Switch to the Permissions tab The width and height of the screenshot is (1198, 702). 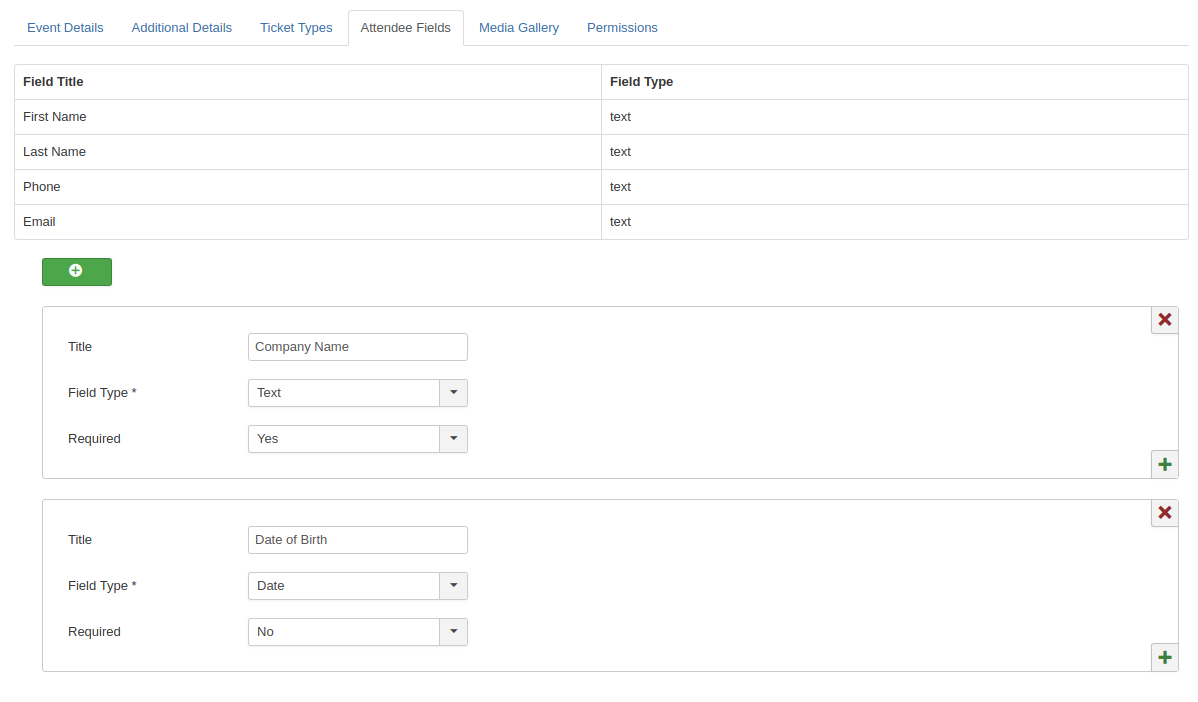[x=622, y=28]
